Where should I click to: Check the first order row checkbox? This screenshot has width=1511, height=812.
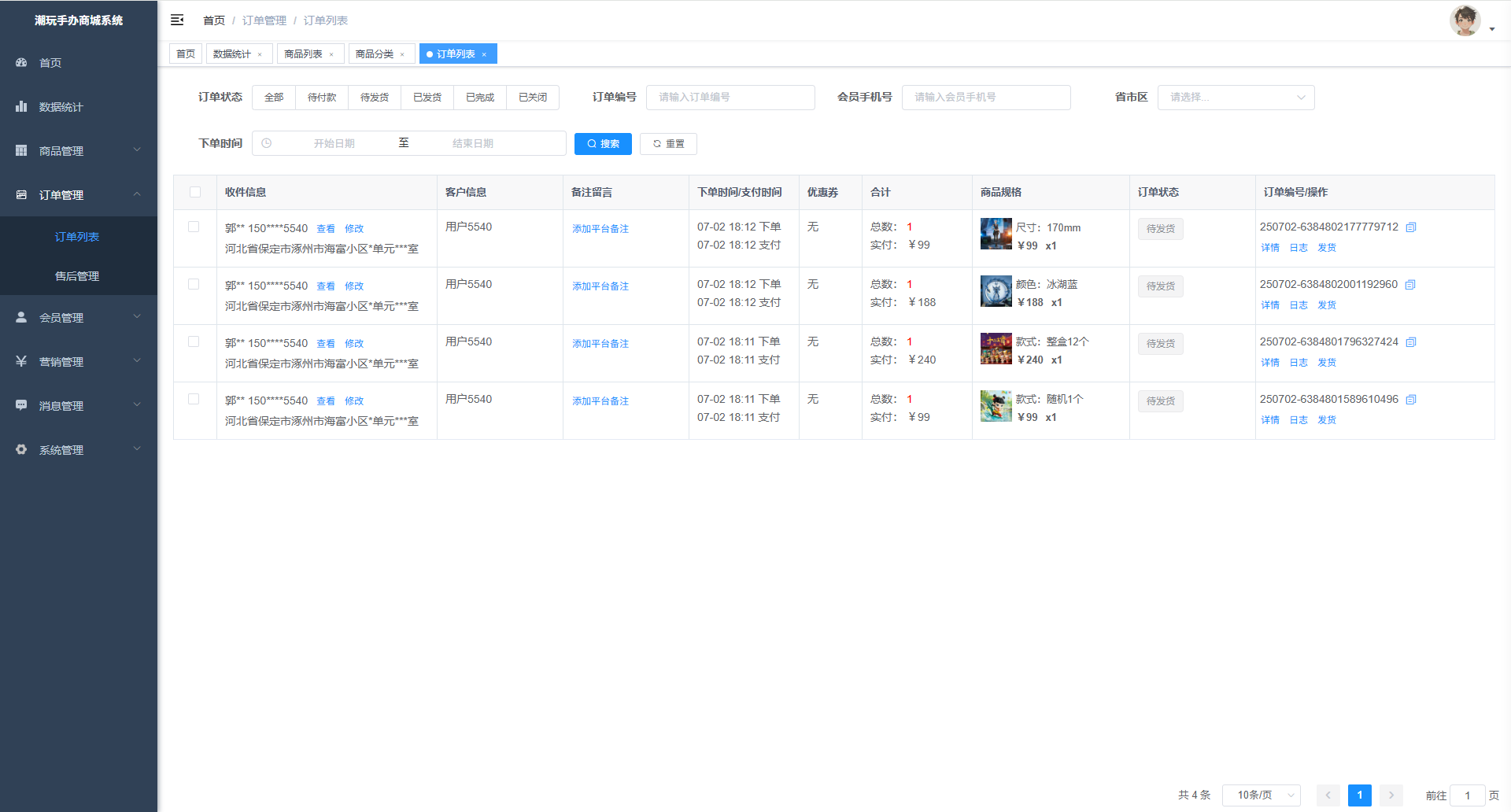[194, 227]
